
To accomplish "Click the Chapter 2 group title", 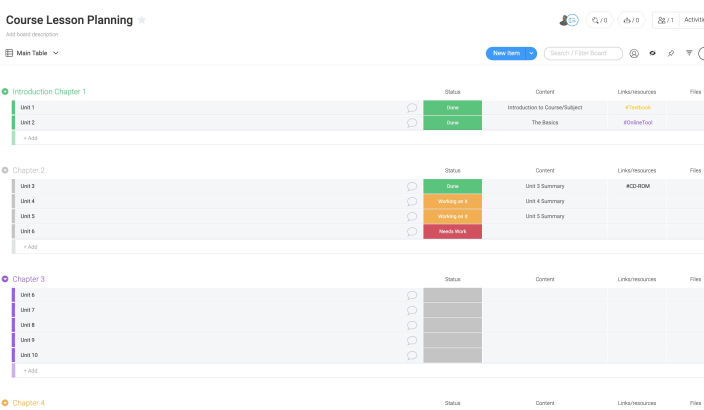I will click(28, 170).
